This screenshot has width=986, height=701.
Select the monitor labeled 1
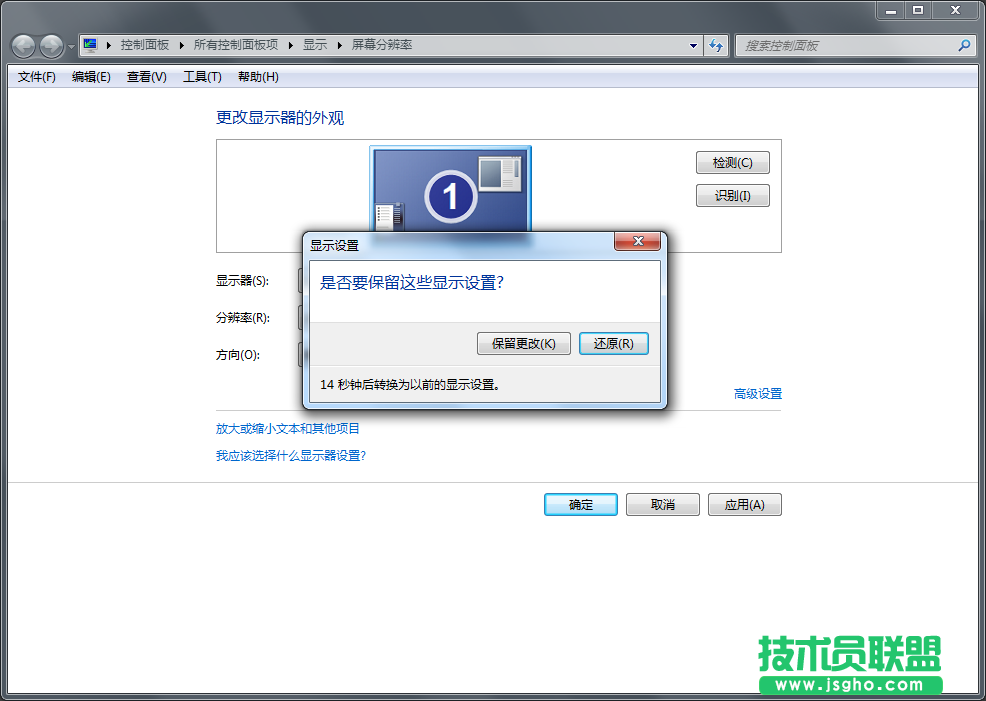(x=451, y=195)
